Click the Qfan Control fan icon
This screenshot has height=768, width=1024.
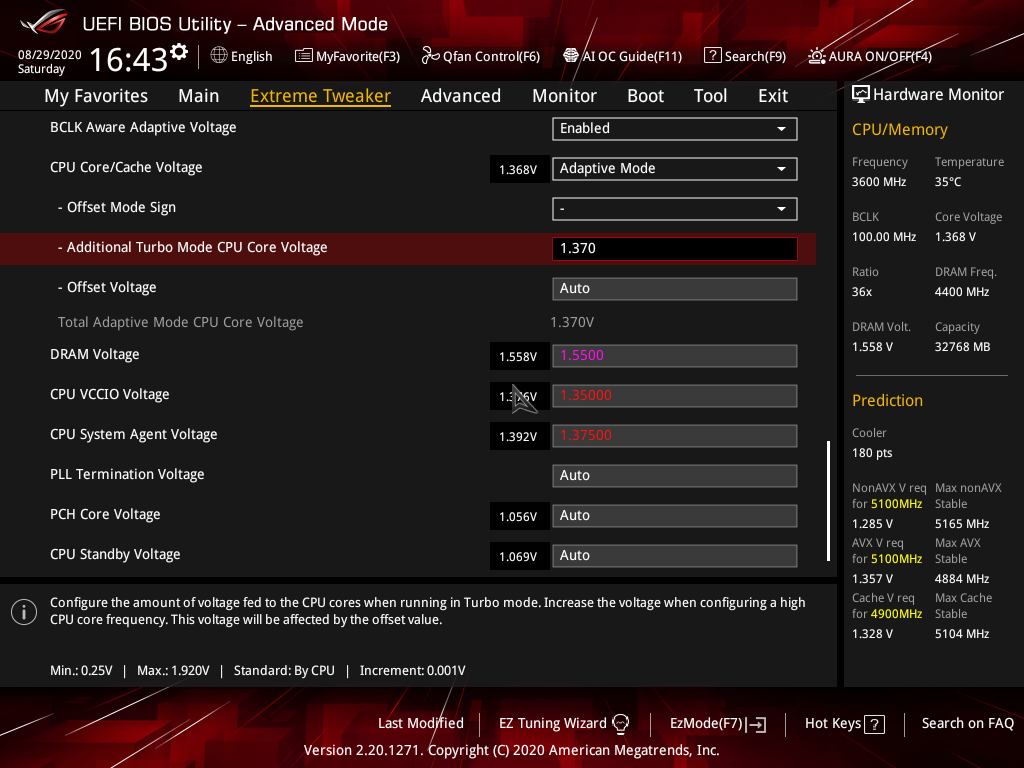click(430, 56)
